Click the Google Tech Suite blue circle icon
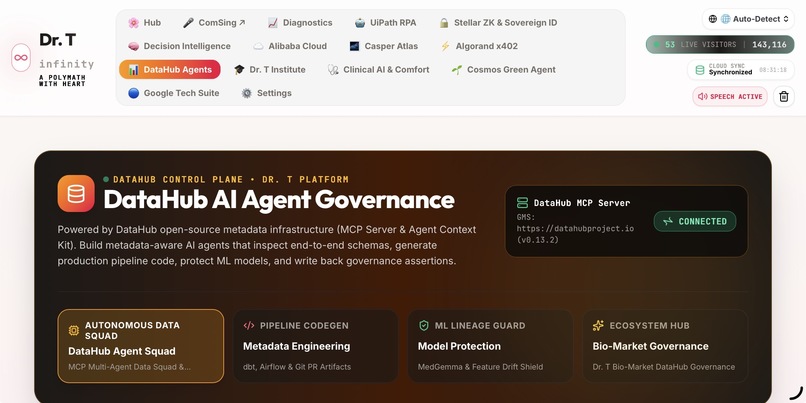Screen dimensions: 806x403 [x=134, y=93]
